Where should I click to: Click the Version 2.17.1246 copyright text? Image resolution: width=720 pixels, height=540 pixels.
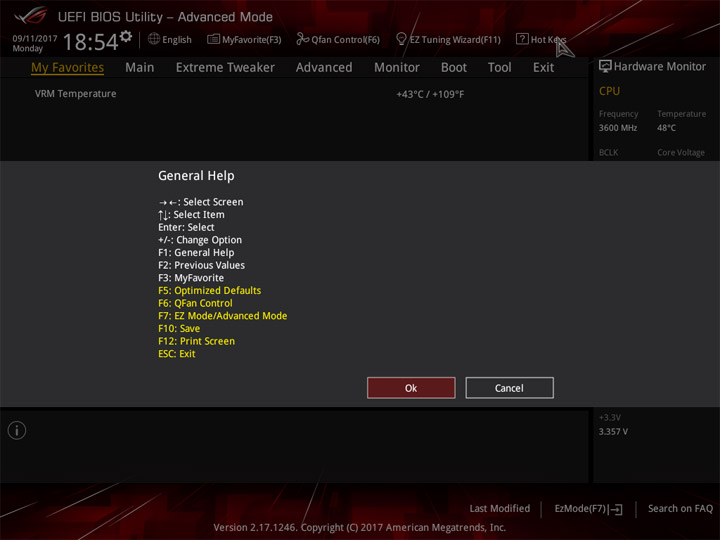coord(360,527)
